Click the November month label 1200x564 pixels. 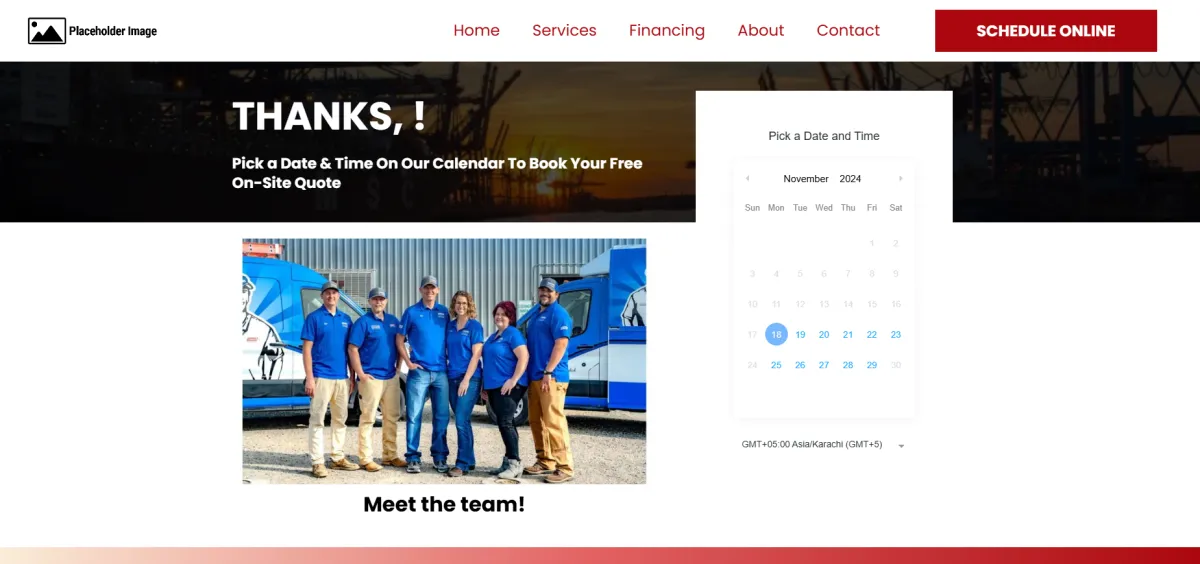(x=806, y=179)
